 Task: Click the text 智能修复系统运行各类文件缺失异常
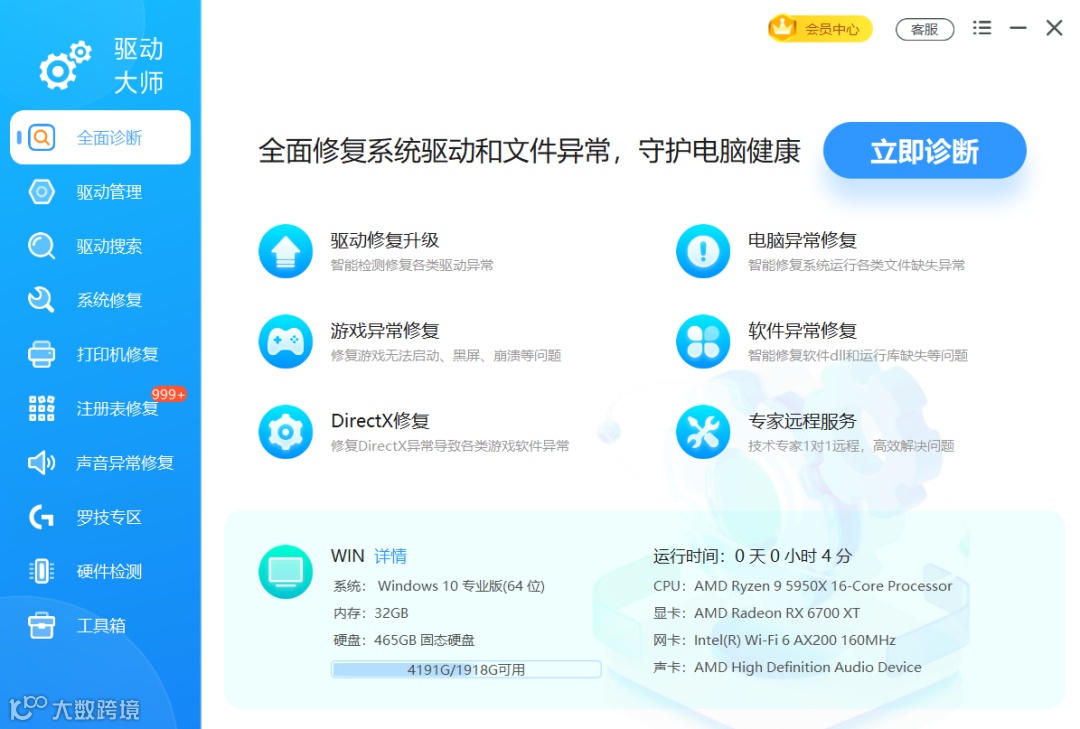(856, 265)
